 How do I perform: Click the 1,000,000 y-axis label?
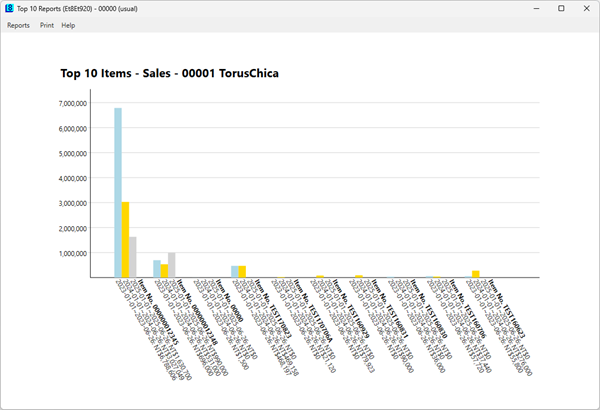pos(82,253)
